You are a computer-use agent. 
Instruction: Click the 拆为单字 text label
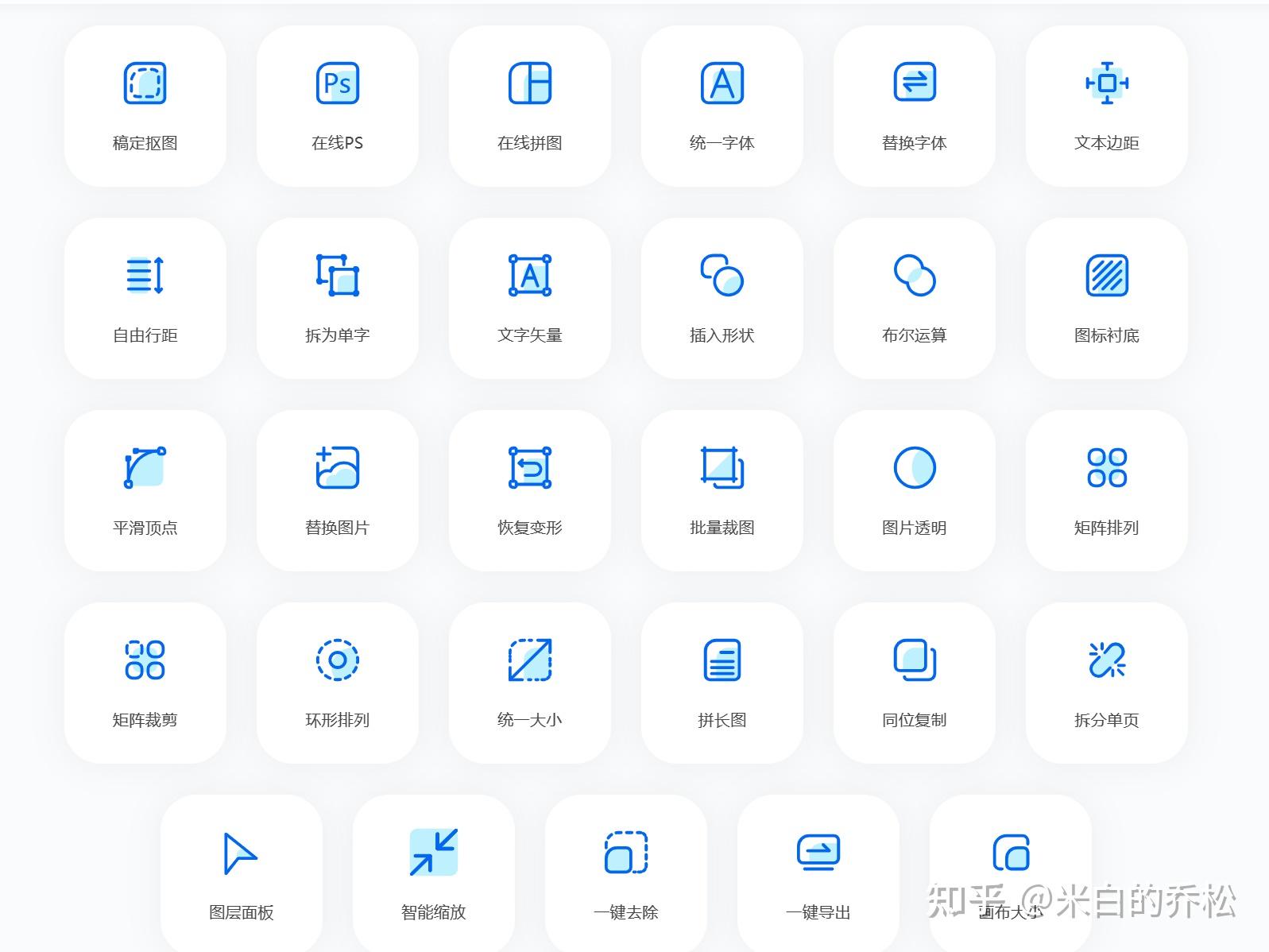tap(338, 335)
